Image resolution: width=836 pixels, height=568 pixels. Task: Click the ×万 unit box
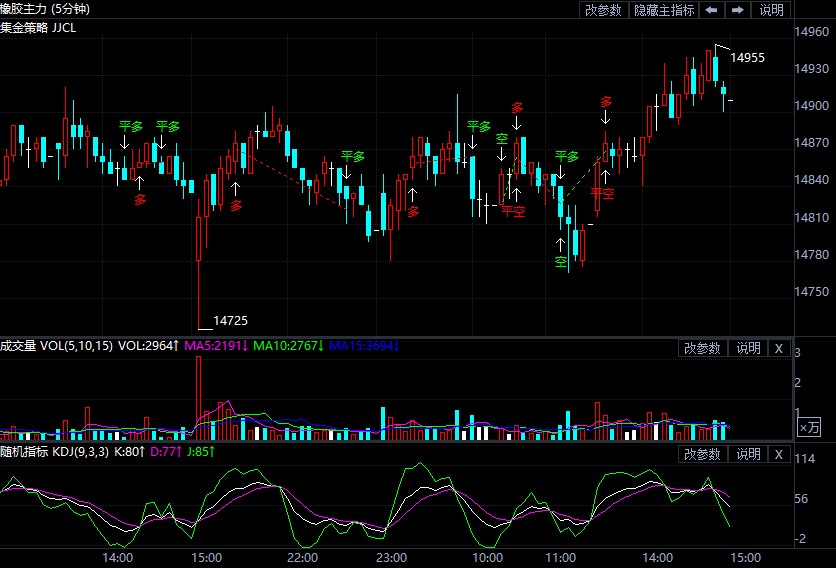(x=808, y=427)
